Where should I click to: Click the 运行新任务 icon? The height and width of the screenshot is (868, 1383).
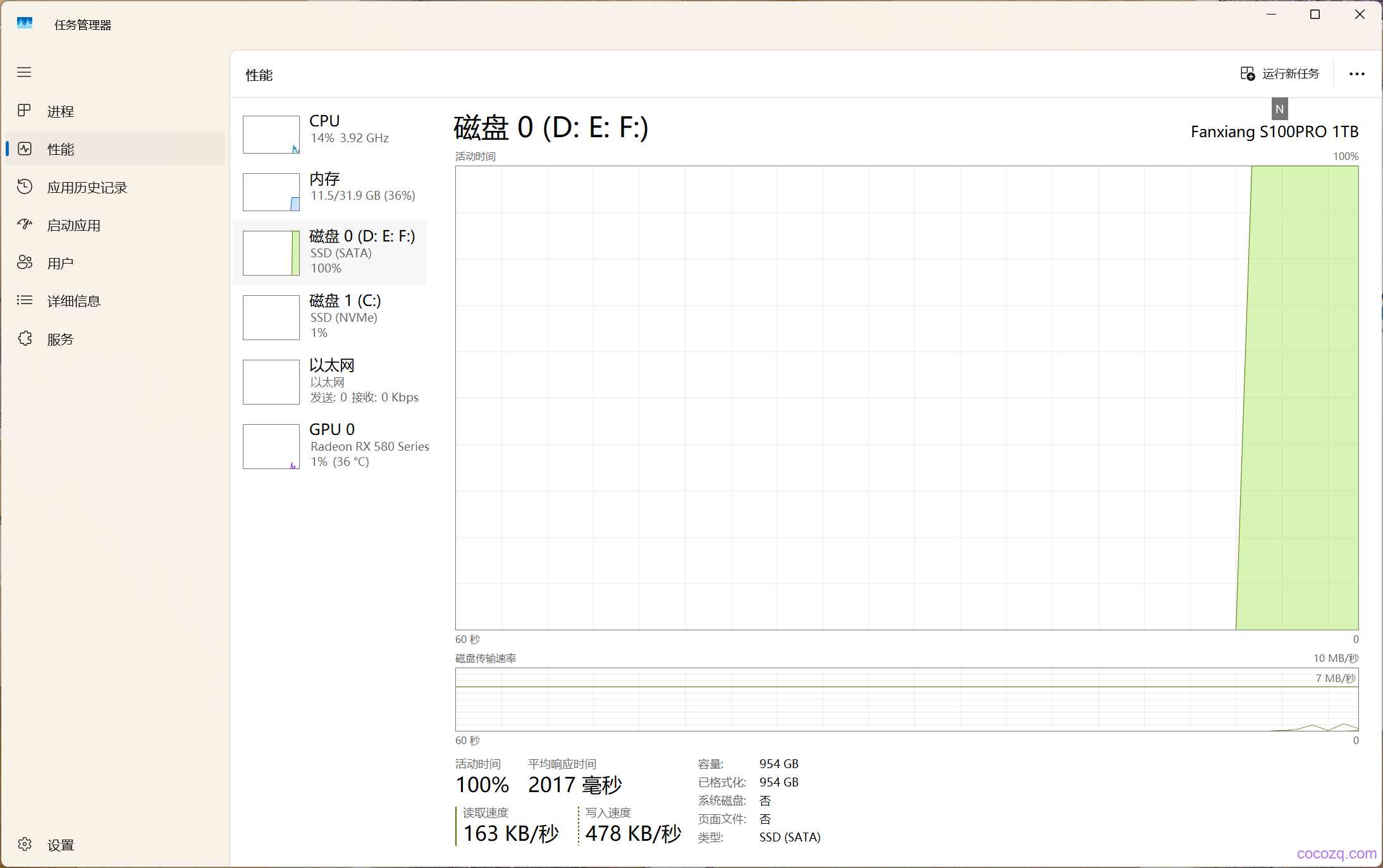click(x=1247, y=74)
